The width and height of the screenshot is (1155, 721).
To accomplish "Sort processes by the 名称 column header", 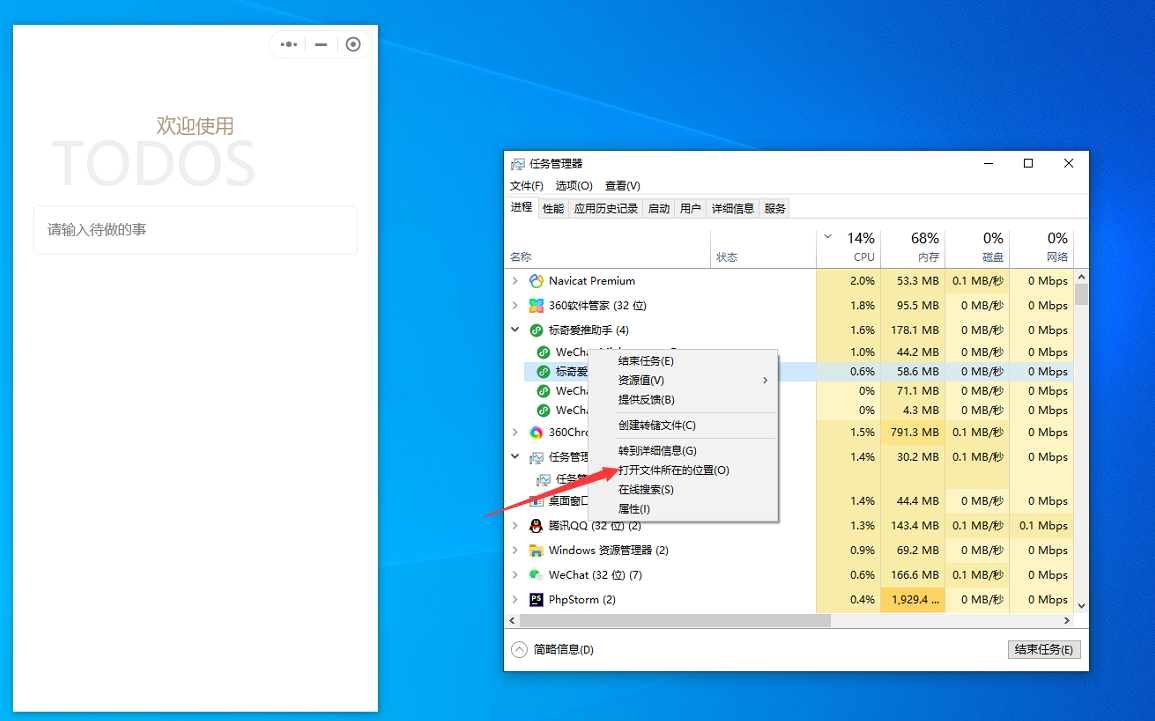I will click(608, 248).
